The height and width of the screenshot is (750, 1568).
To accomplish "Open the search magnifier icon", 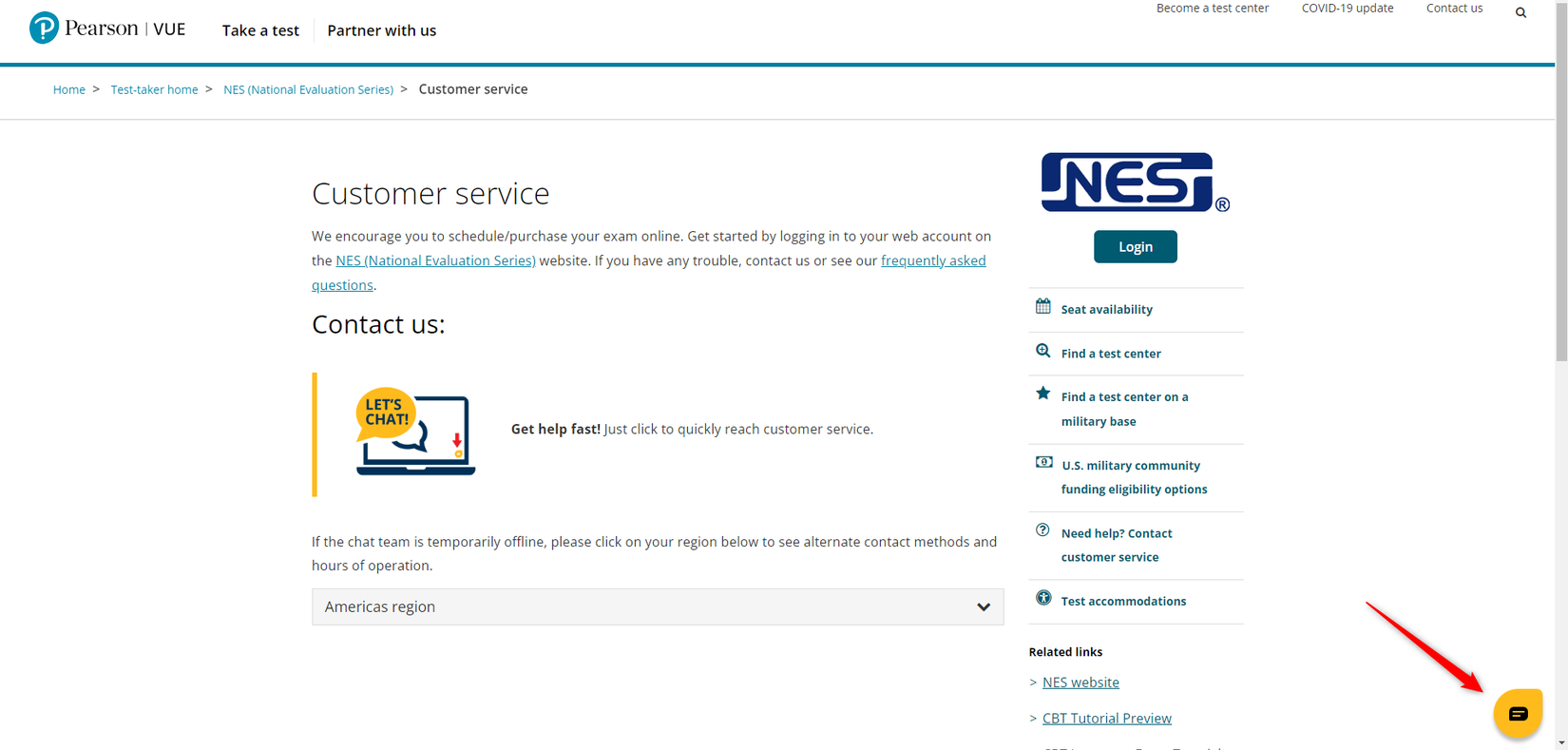I will [x=1520, y=12].
